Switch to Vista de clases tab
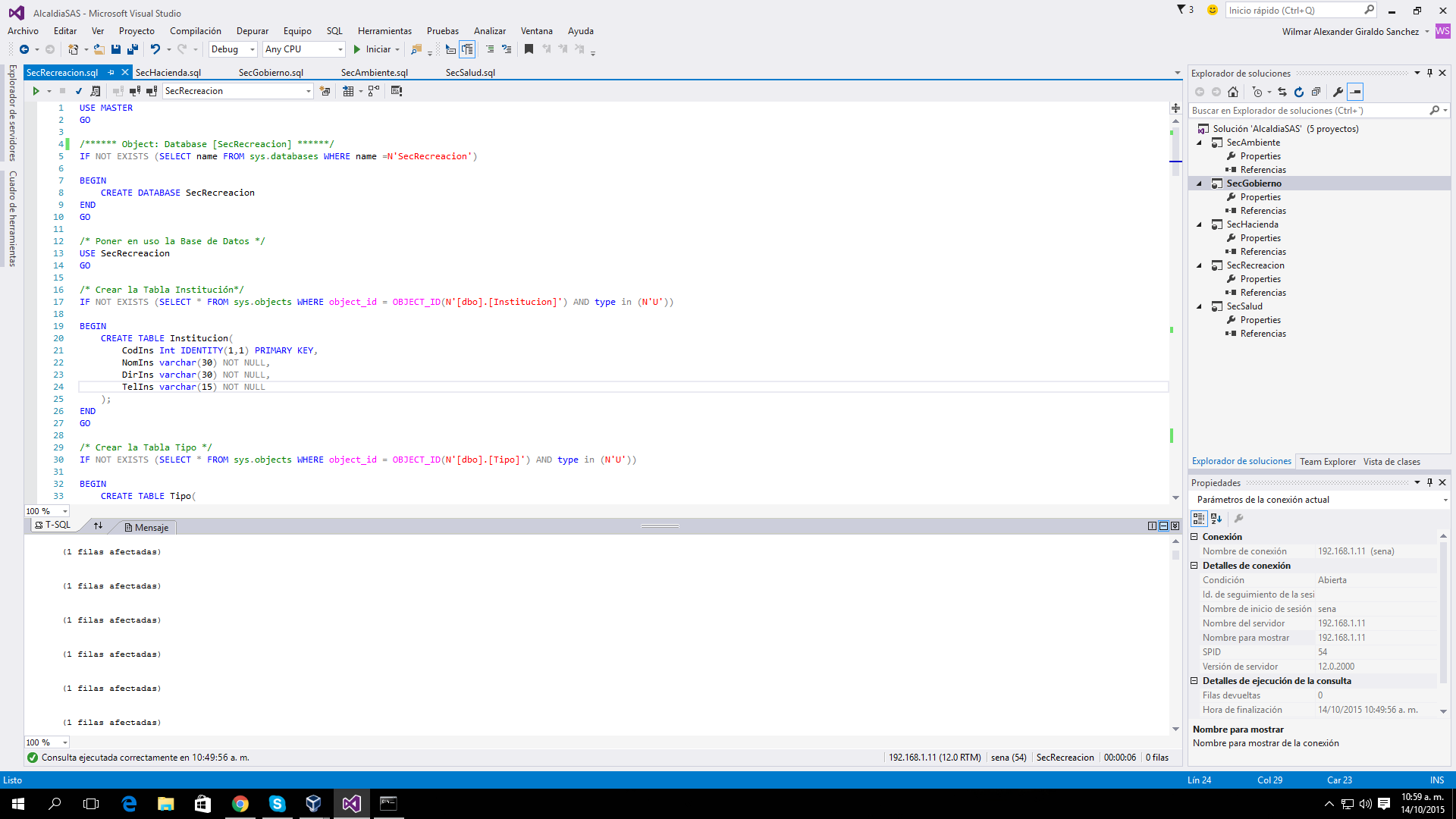Viewport: 1456px width, 819px height. click(1392, 462)
